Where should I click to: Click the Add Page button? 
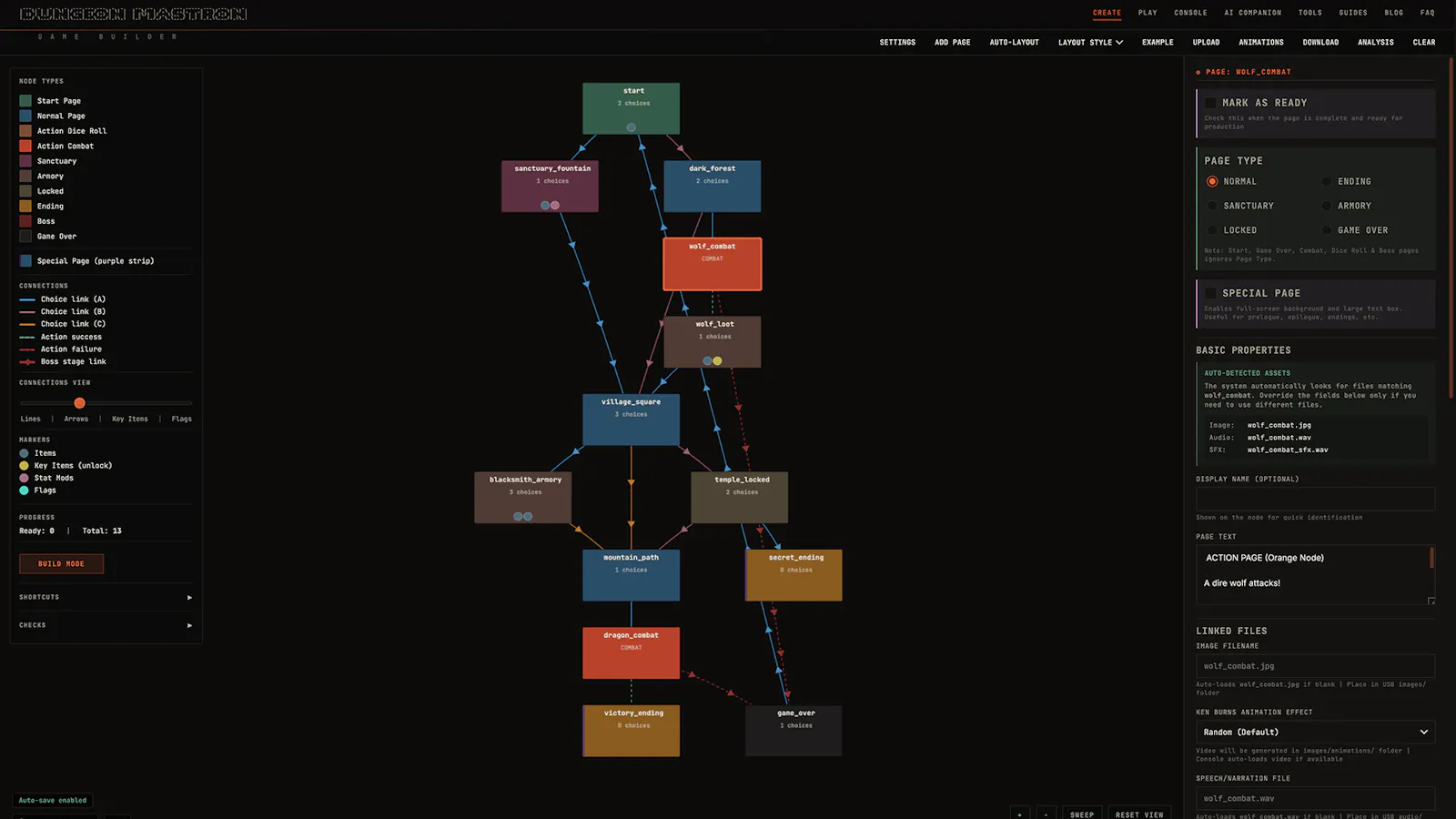click(952, 42)
